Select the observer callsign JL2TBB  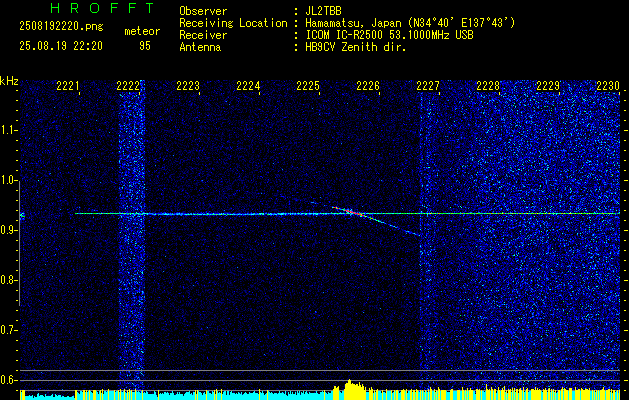point(323,11)
